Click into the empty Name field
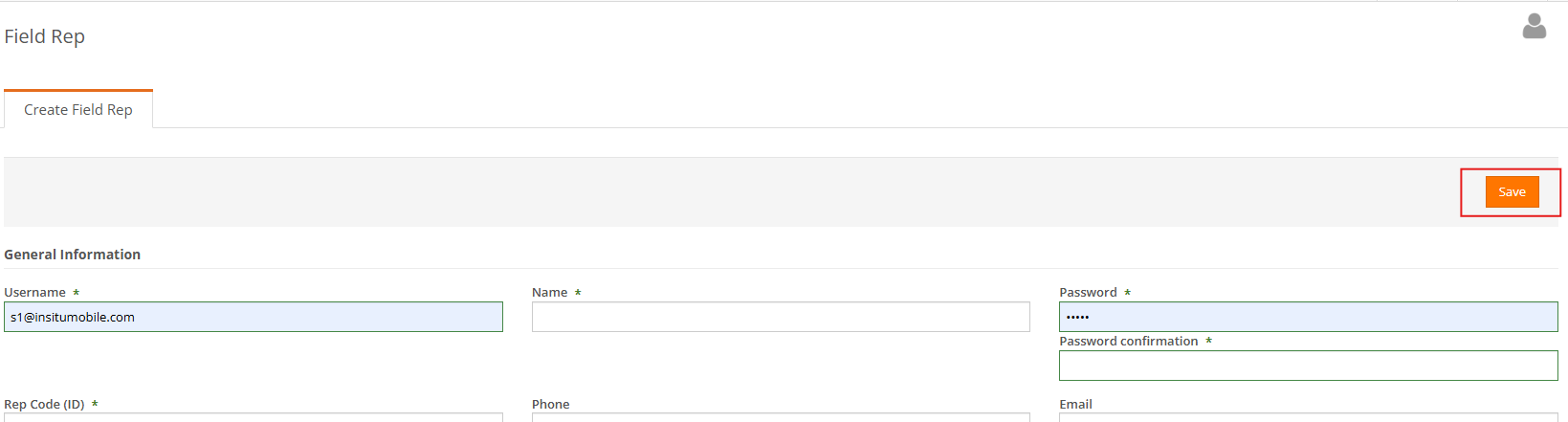 [x=781, y=317]
